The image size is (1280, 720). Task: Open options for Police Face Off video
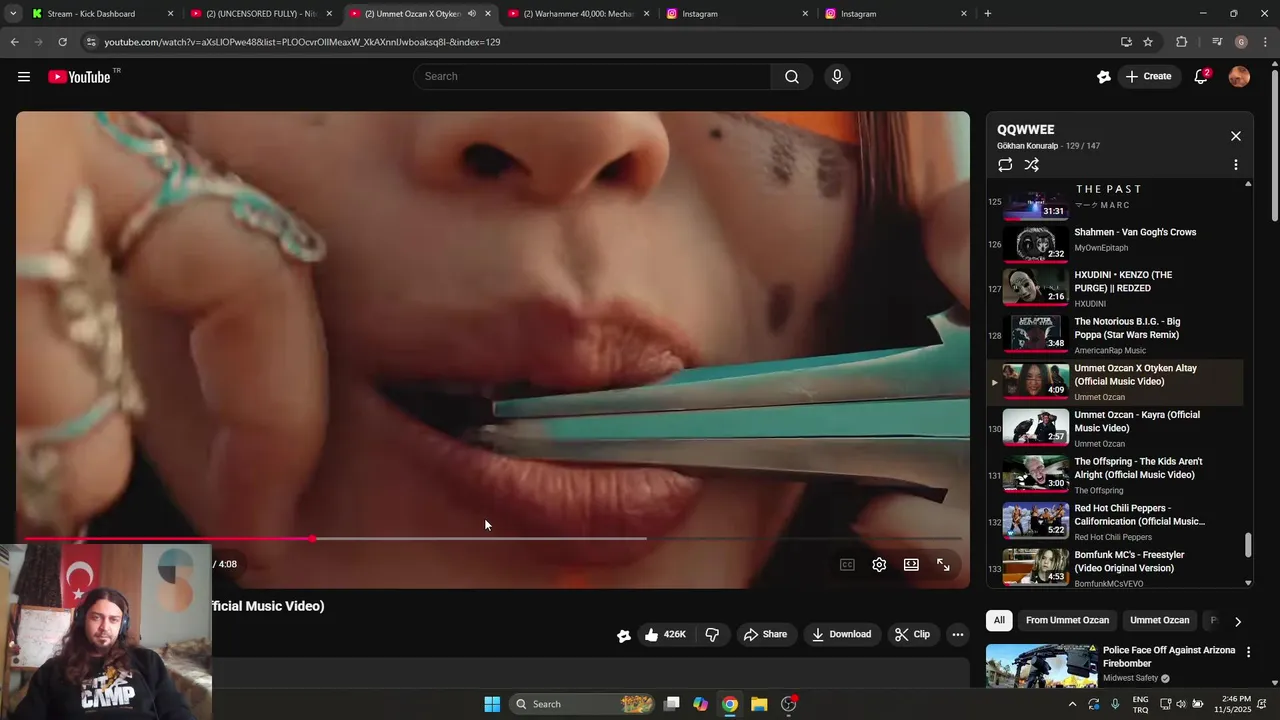[1248, 652]
